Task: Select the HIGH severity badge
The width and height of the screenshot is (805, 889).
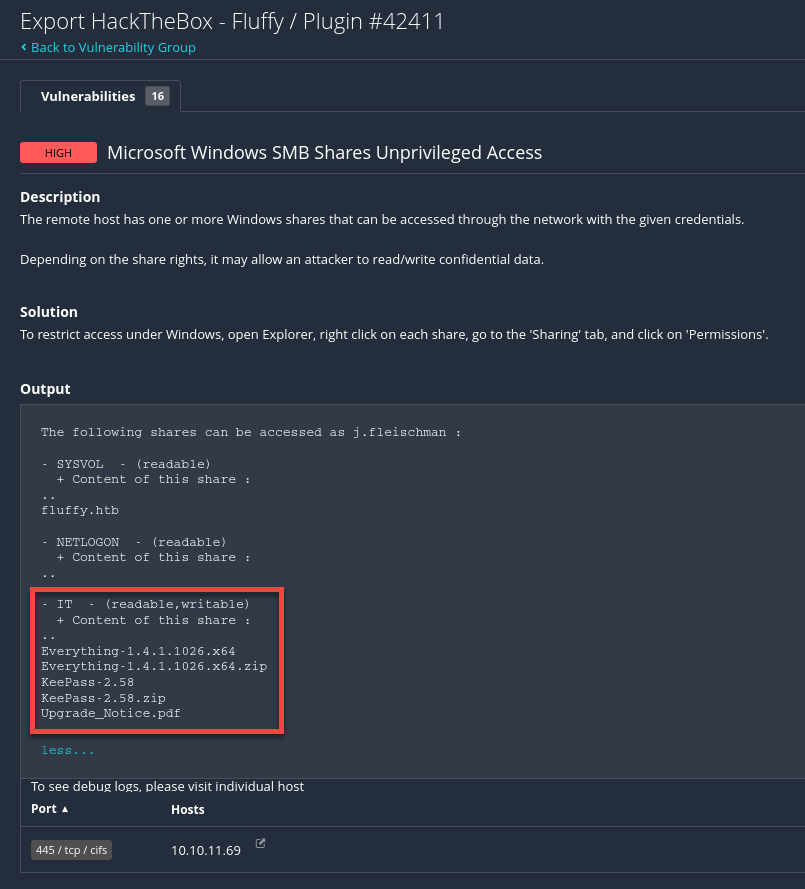Action: pos(57,152)
